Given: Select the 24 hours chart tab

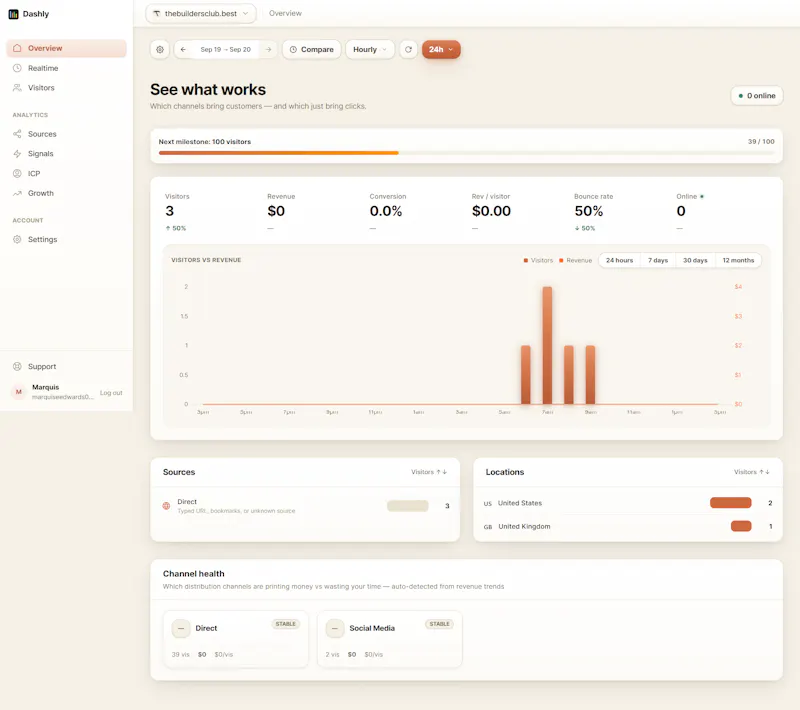Looking at the screenshot, I should (619, 260).
